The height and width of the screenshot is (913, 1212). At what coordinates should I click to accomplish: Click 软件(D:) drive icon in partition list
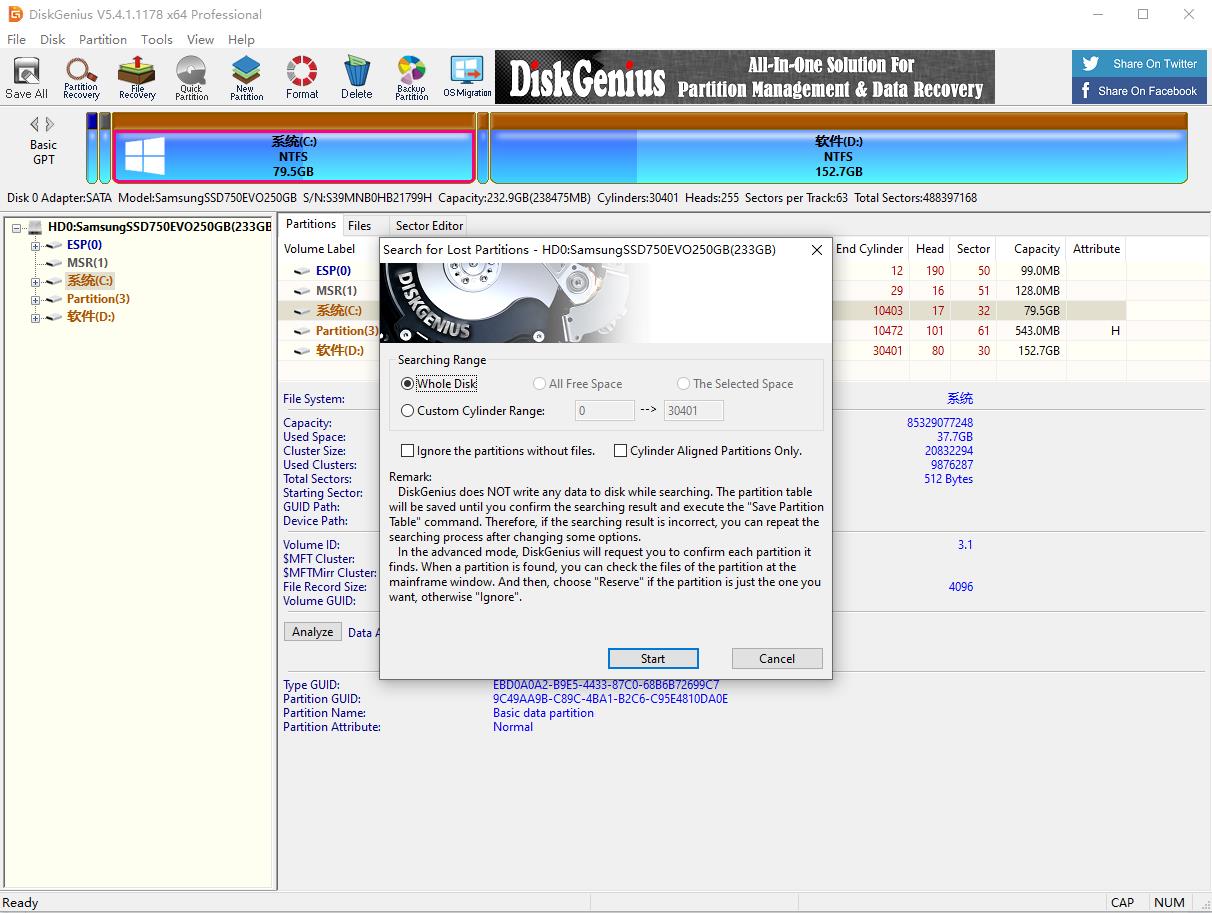tap(301, 351)
